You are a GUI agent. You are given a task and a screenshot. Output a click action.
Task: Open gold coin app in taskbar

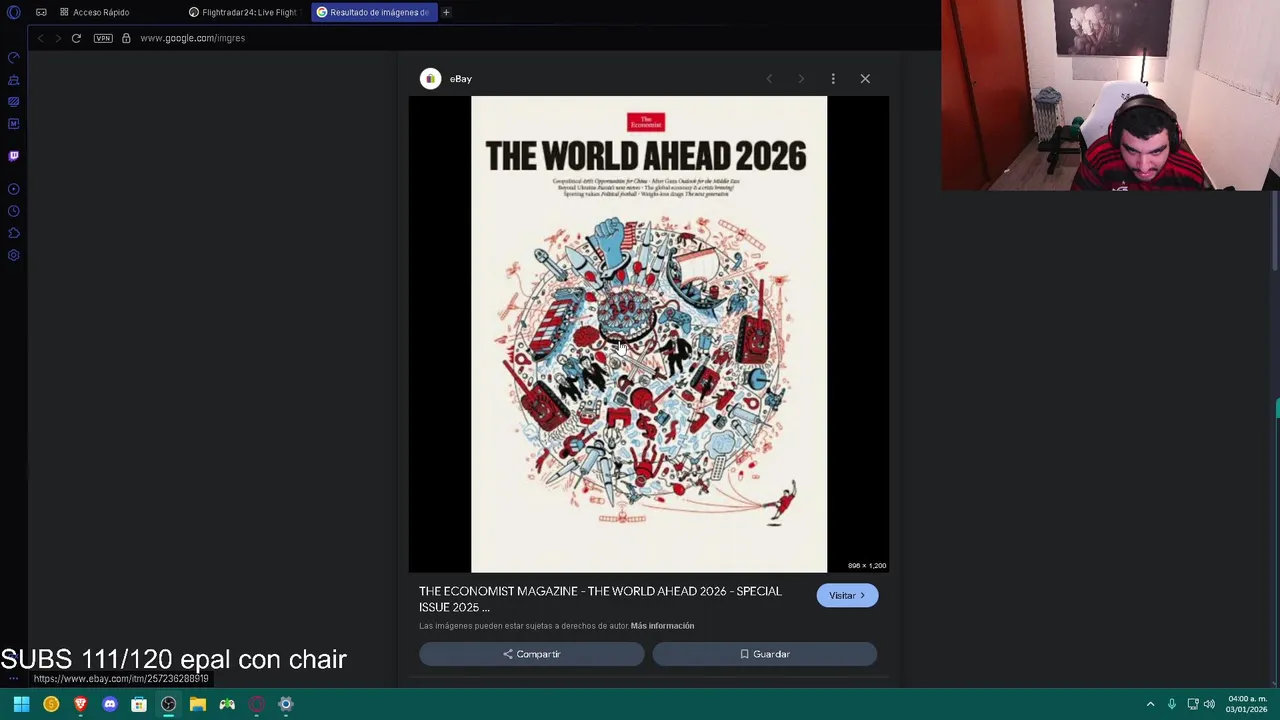click(x=51, y=704)
